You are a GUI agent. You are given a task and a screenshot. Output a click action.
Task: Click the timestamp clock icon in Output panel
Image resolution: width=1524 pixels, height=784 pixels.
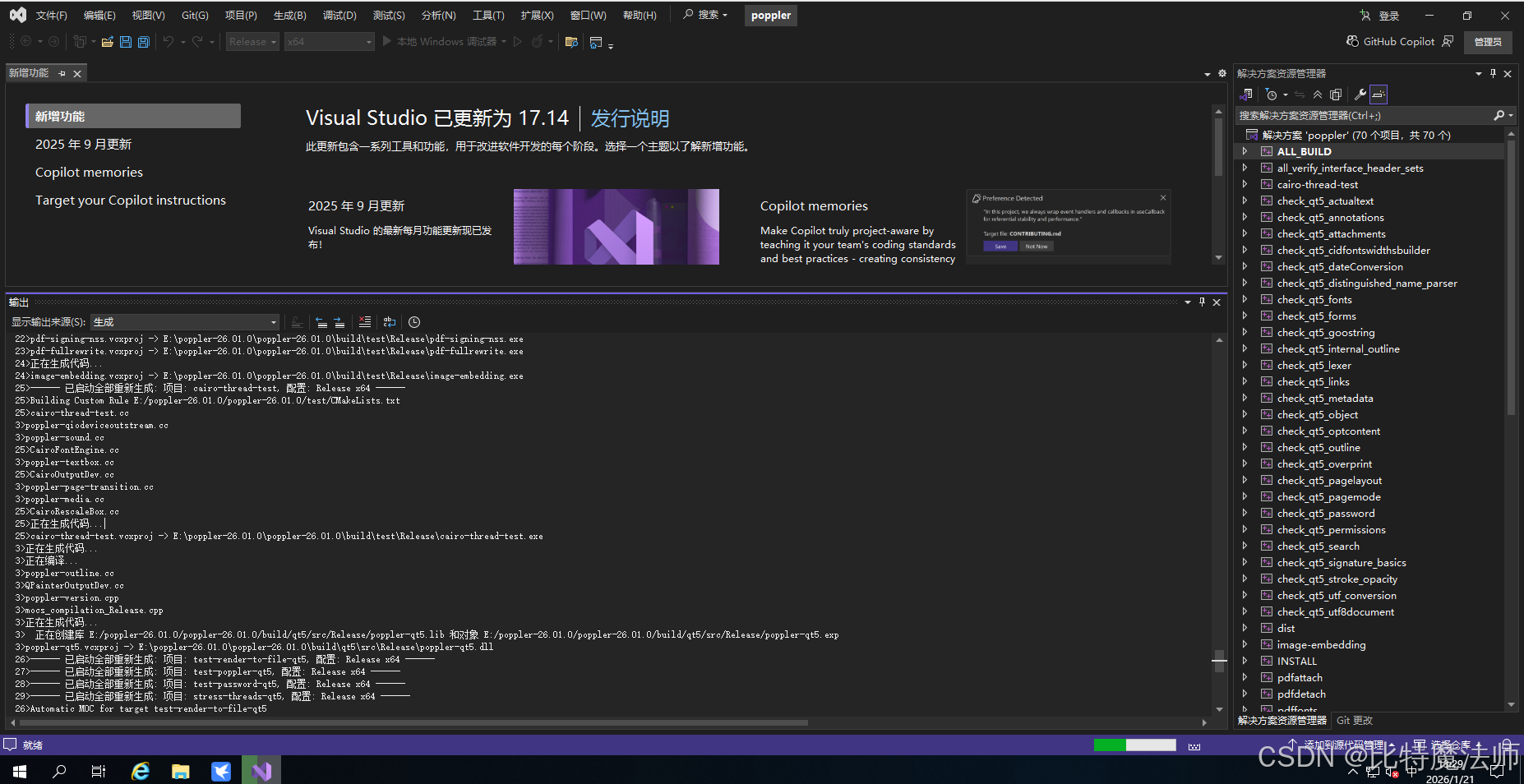point(414,322)
